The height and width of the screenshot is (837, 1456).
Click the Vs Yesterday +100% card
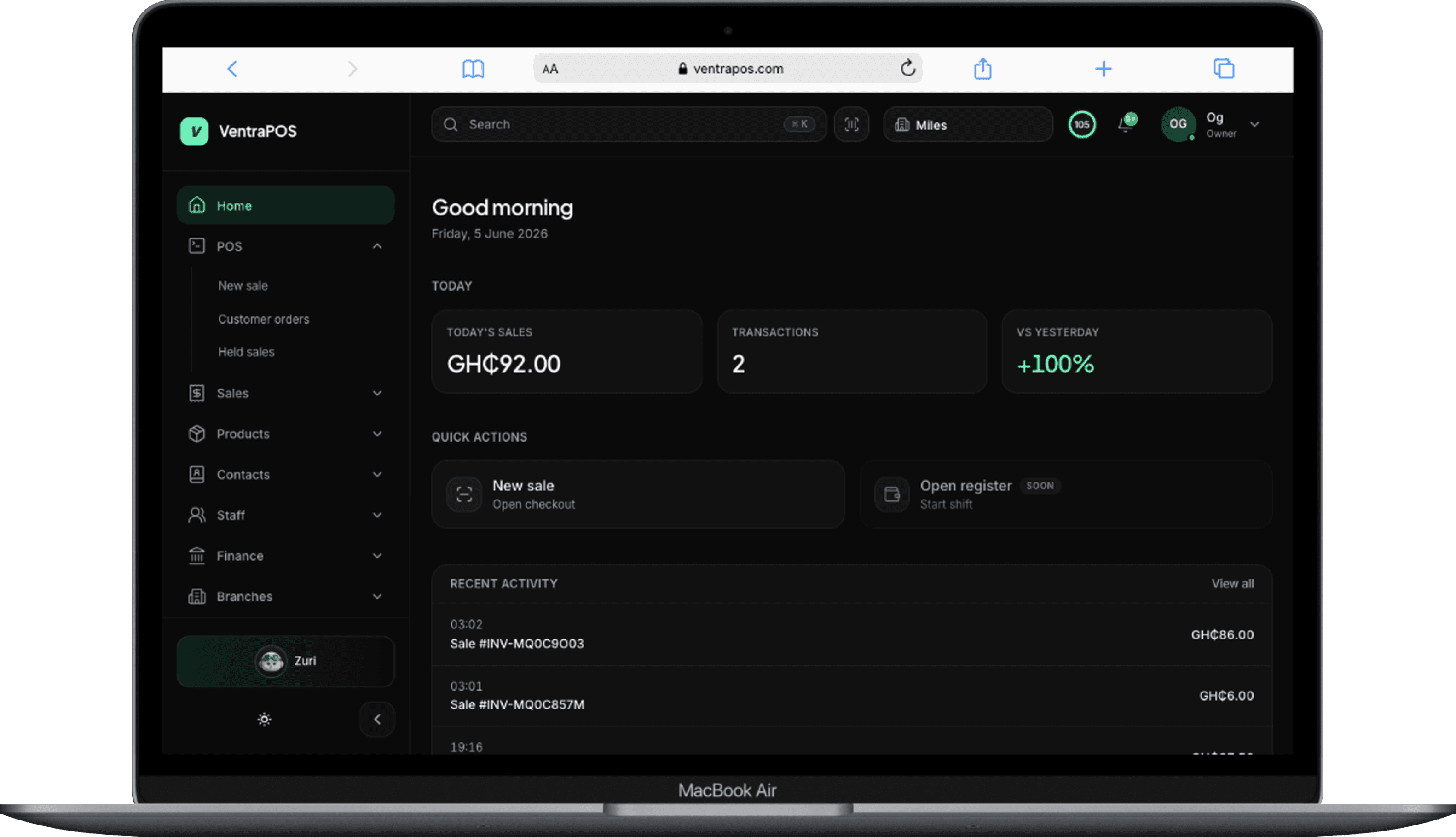(x=1137, y=351)
